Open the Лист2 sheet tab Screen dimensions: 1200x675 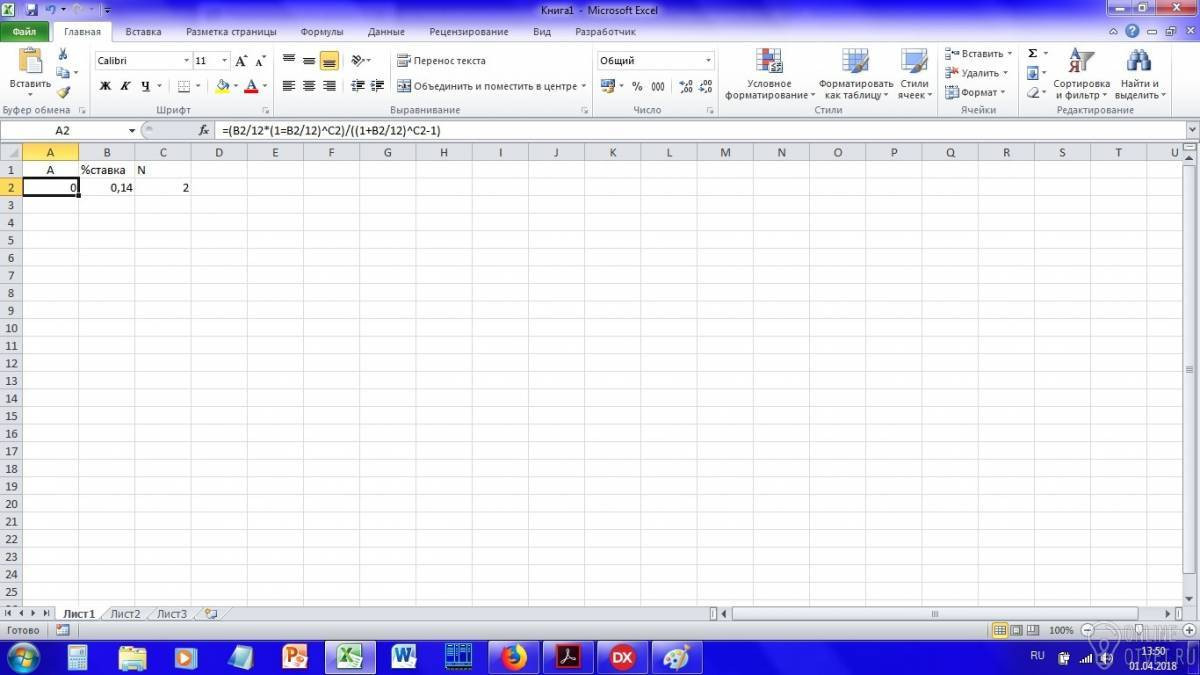pyautogui.click(x=126, y=614)
